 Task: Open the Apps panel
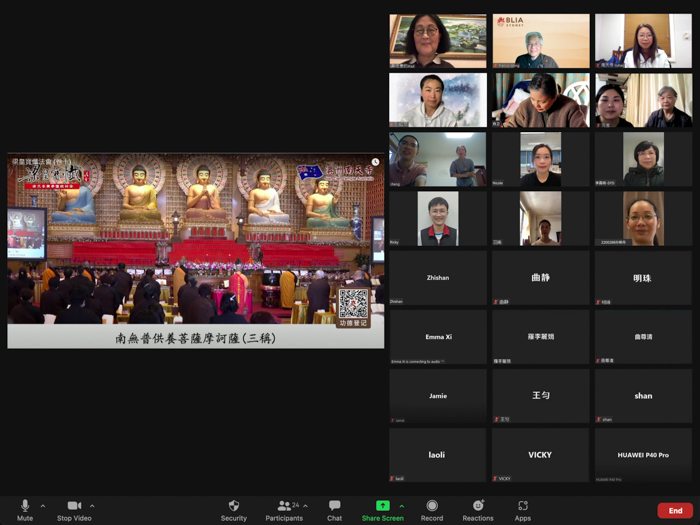[x=523, y=510]
